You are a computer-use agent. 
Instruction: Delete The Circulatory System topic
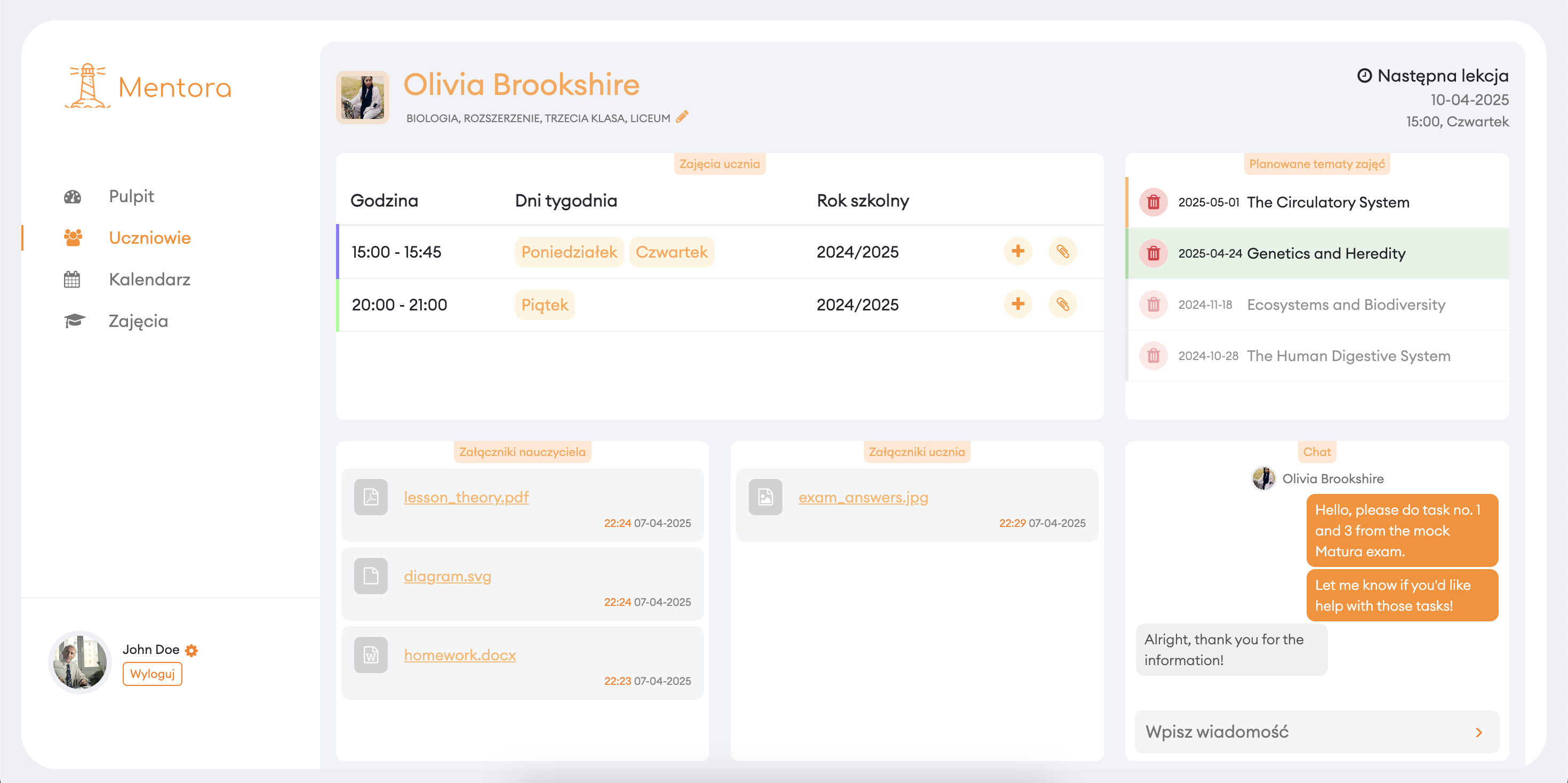1153,202
